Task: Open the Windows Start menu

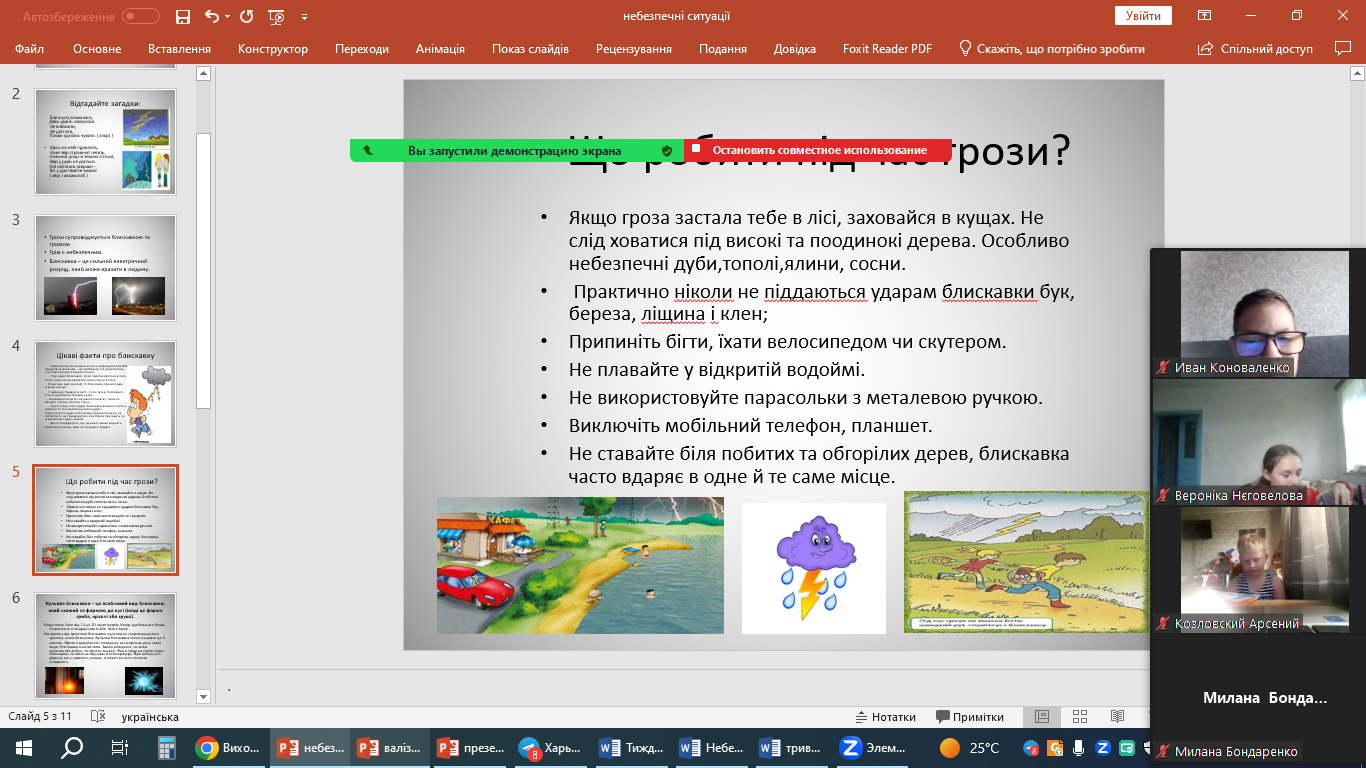Action: point(23,747)
